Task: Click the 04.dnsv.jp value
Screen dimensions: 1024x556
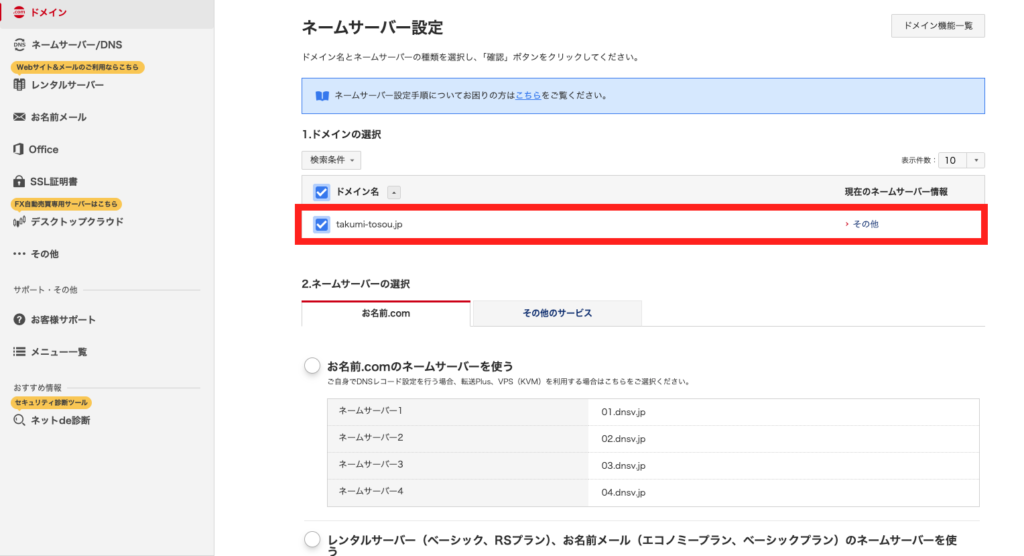Action: click(x=623, y=493)
